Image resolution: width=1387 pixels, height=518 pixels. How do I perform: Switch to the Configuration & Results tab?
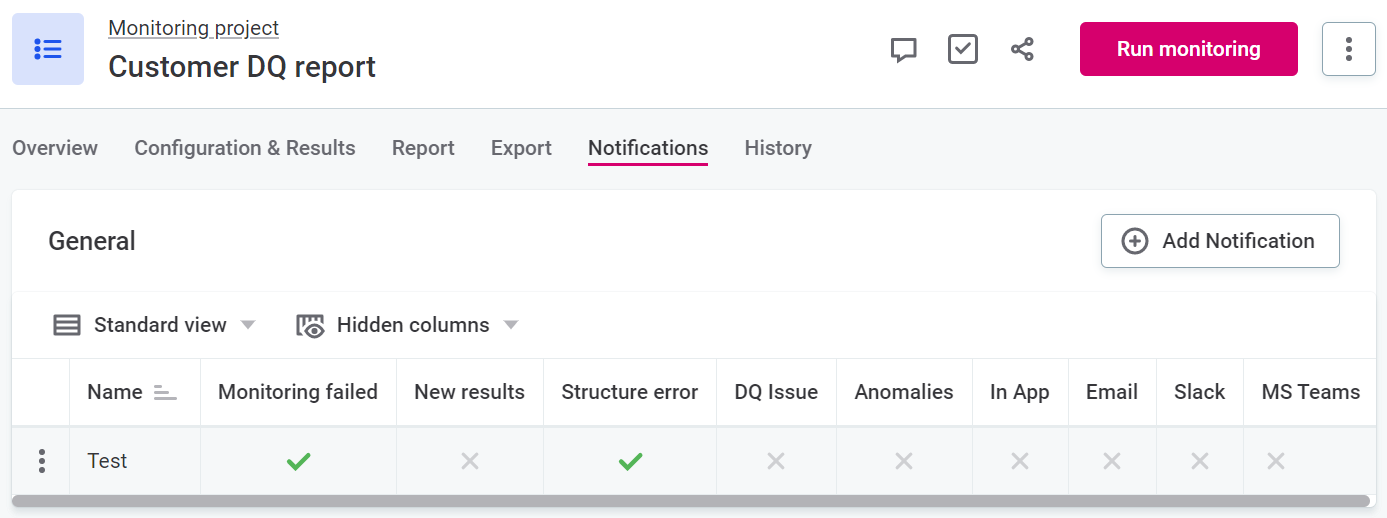click(245, 148)
